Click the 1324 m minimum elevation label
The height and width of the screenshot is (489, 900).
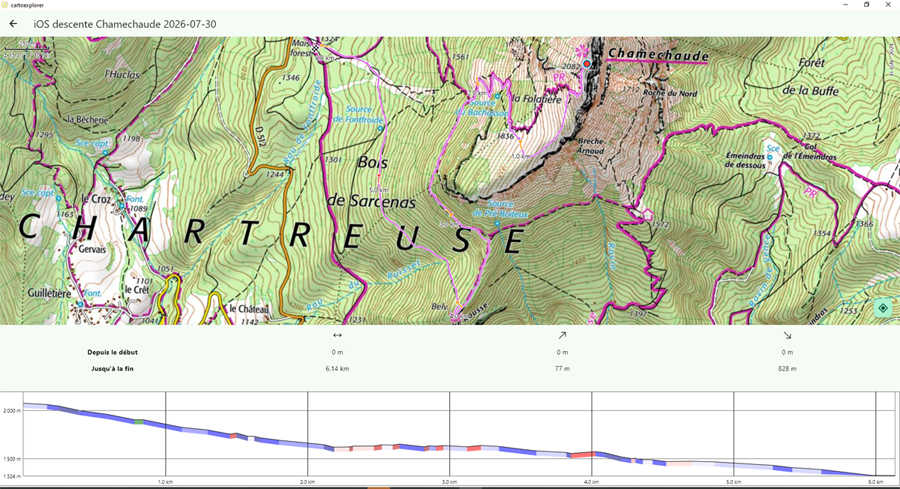(11, 476)
